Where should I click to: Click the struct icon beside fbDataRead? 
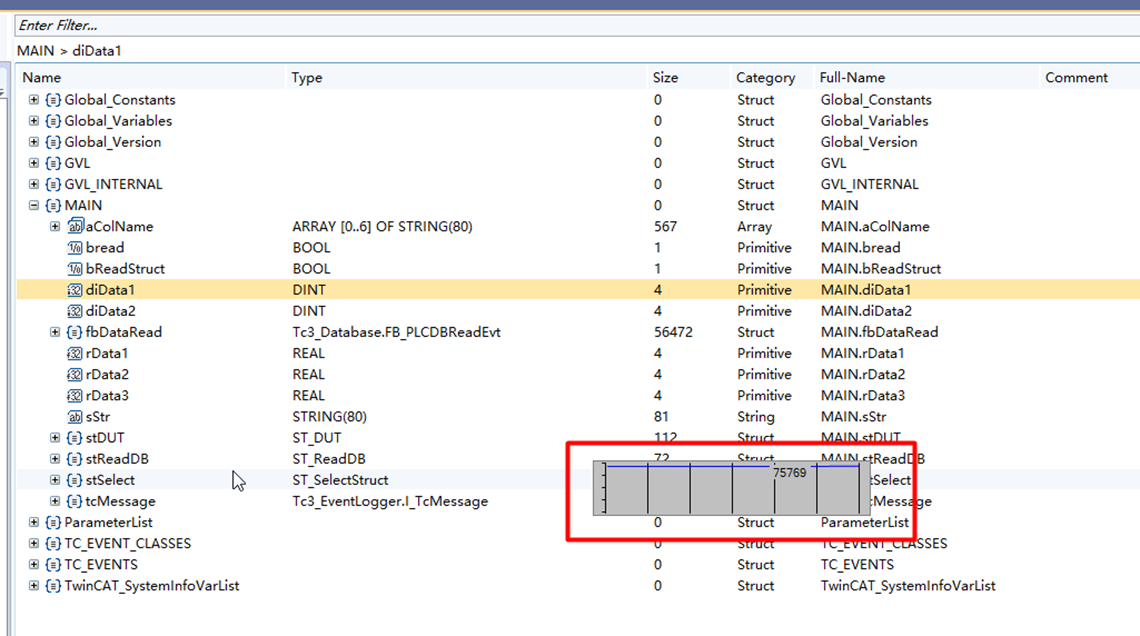tap(74, 331)
